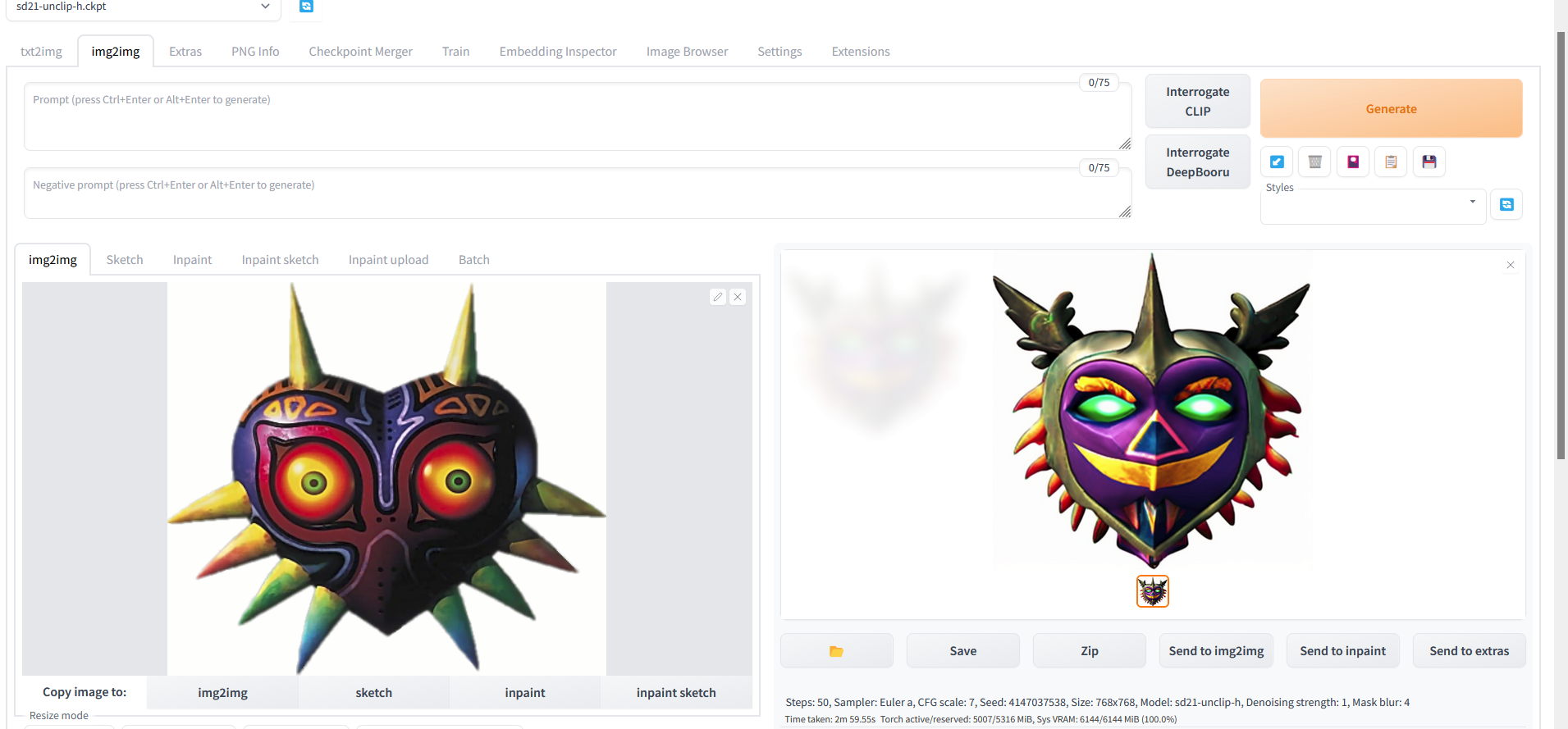The width and height of the screenshot is (1568, 729).
Task: Open the Inpaint upload sub-tab
Action: [389, 259]
